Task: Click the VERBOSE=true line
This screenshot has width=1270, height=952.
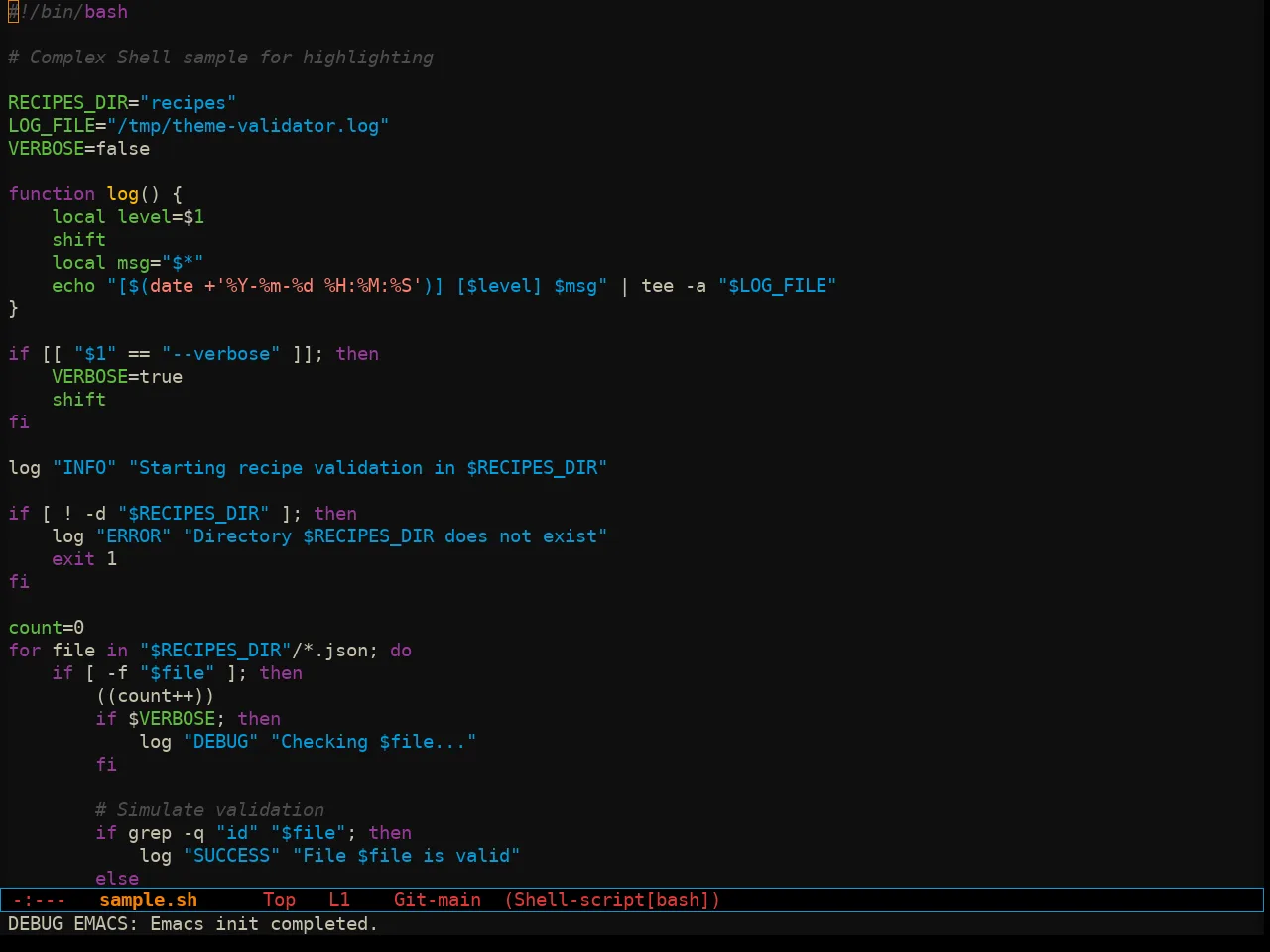Action: pyautogui.click(x=117, y=377)
